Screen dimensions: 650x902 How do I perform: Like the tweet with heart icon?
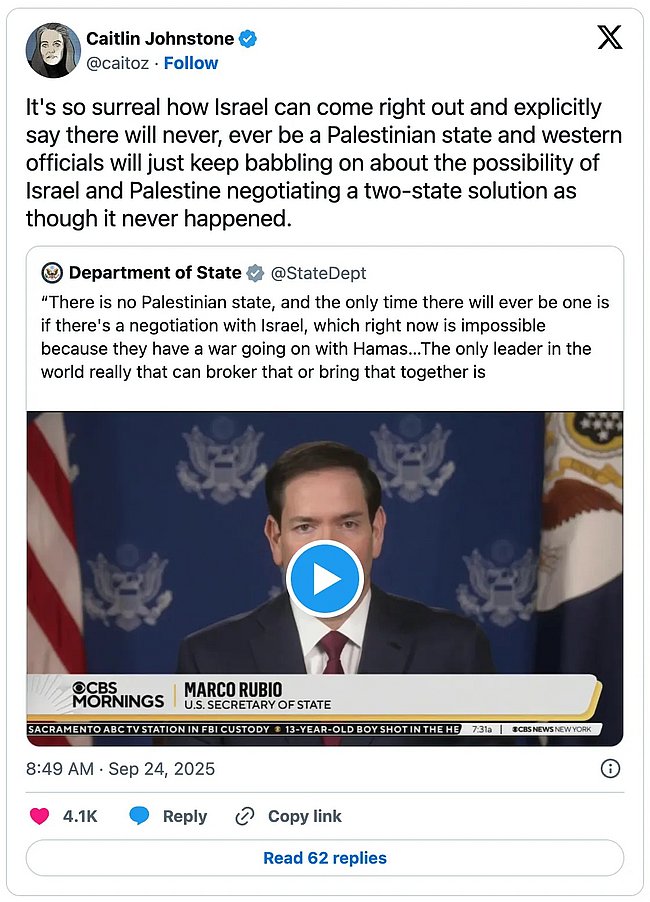click(40, 816)
